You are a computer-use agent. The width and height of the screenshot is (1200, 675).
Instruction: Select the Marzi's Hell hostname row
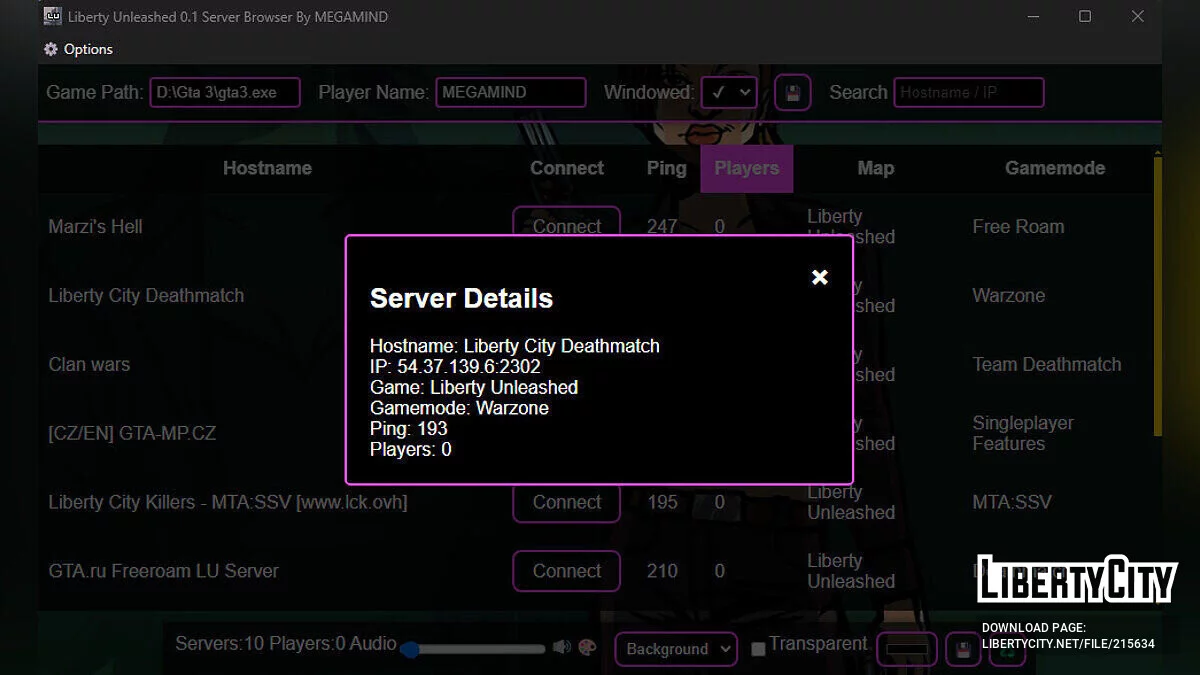tap(96, 226)
